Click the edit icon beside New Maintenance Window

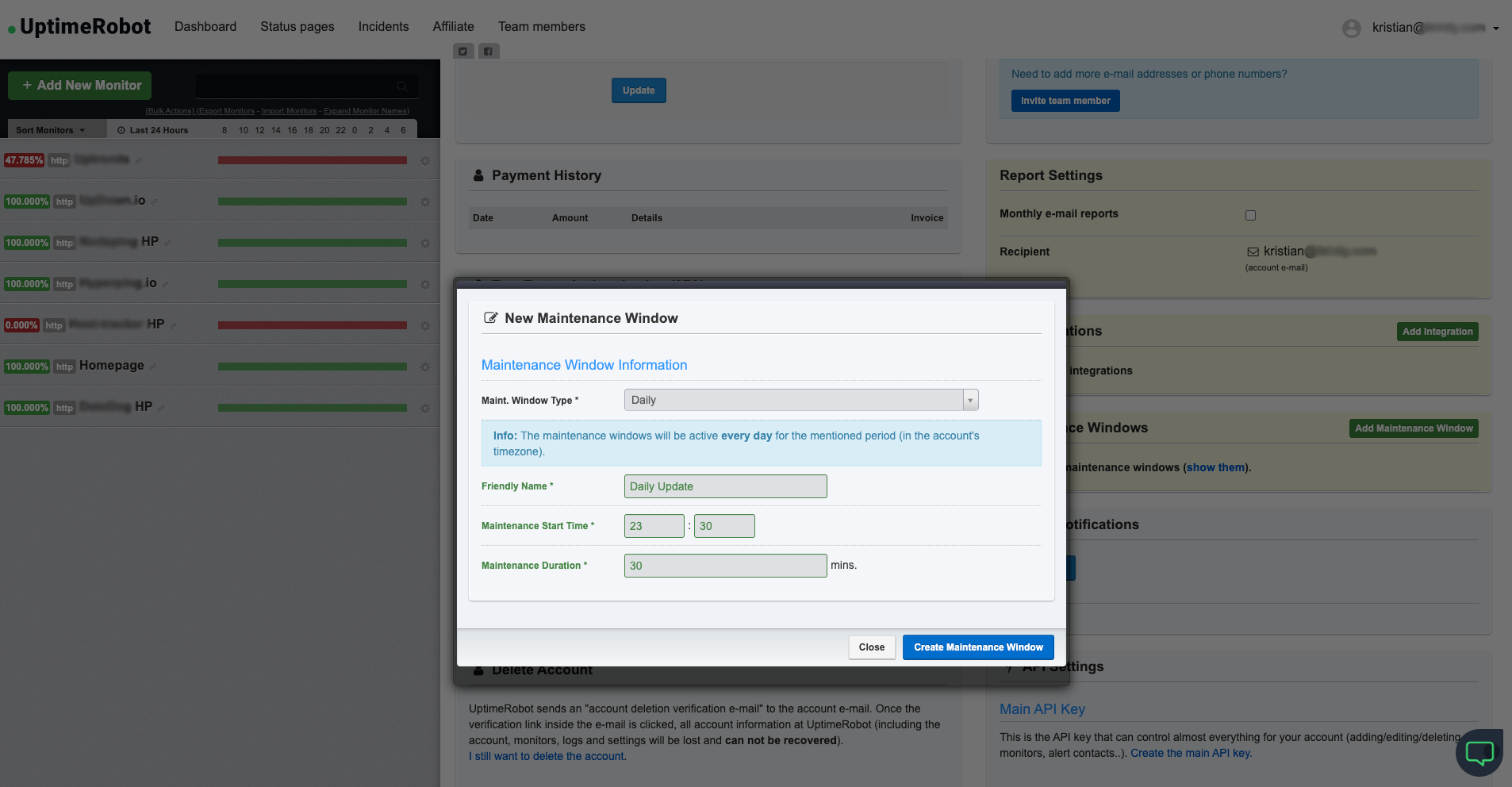490,318
